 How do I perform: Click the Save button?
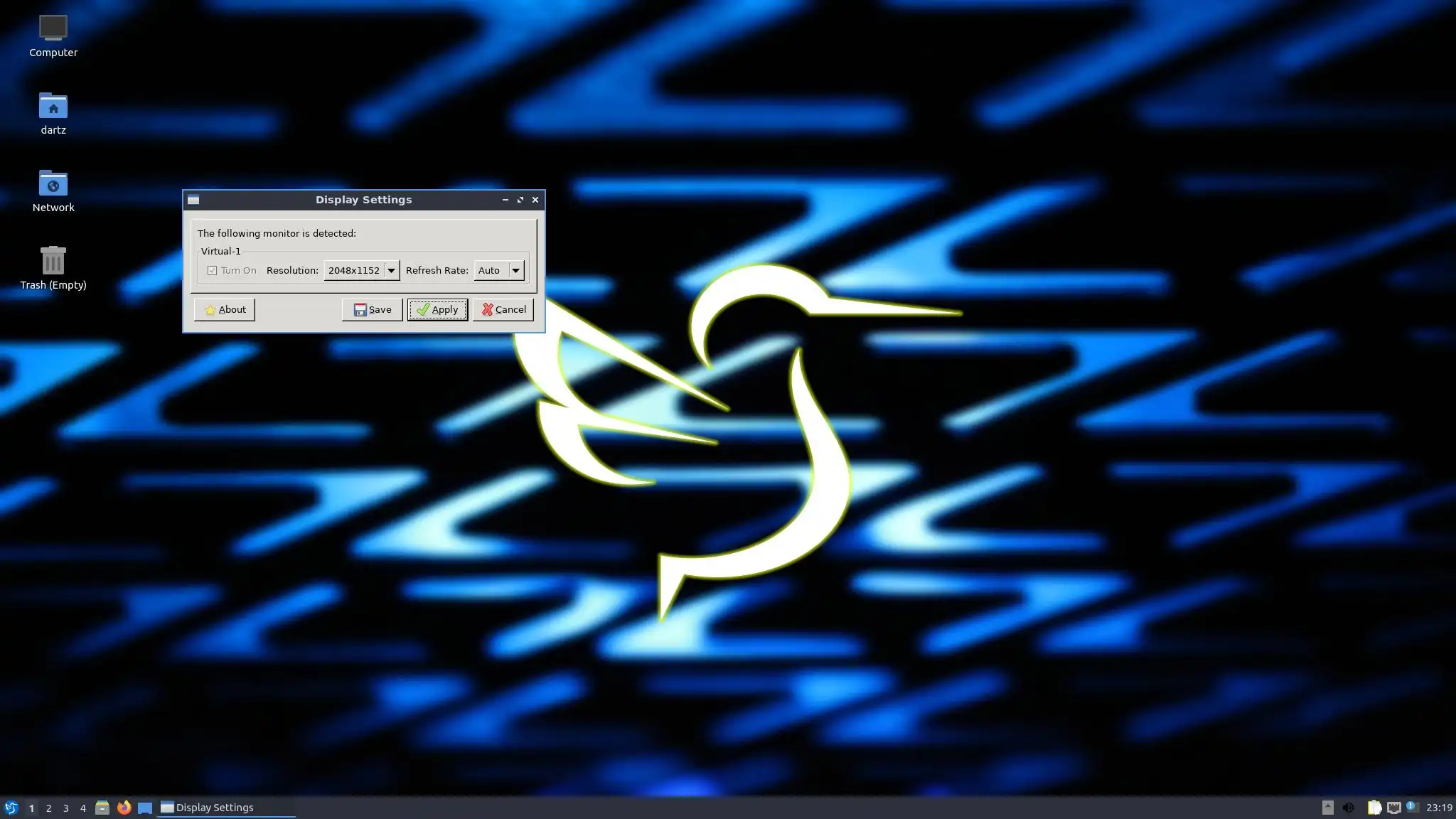point(372,309)
